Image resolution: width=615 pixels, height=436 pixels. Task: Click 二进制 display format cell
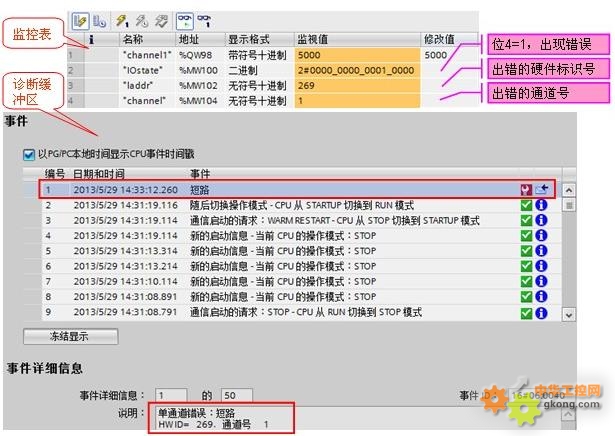pos(260,71)
